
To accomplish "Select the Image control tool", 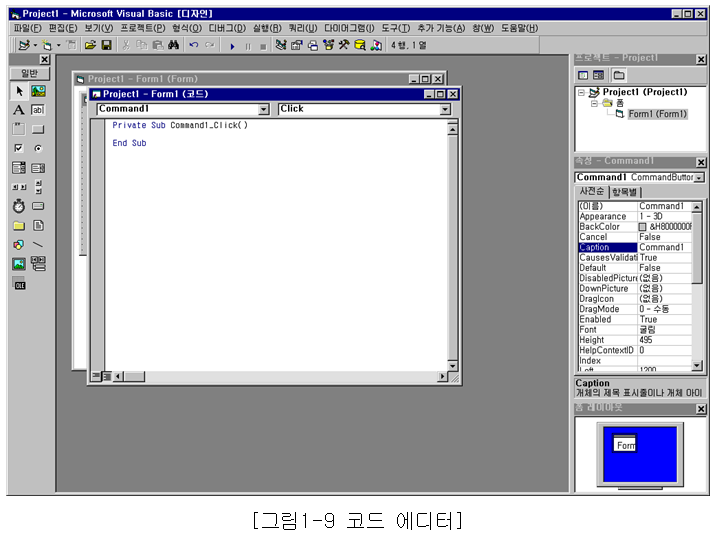I will pyautogui.click(x=19, y=264).
